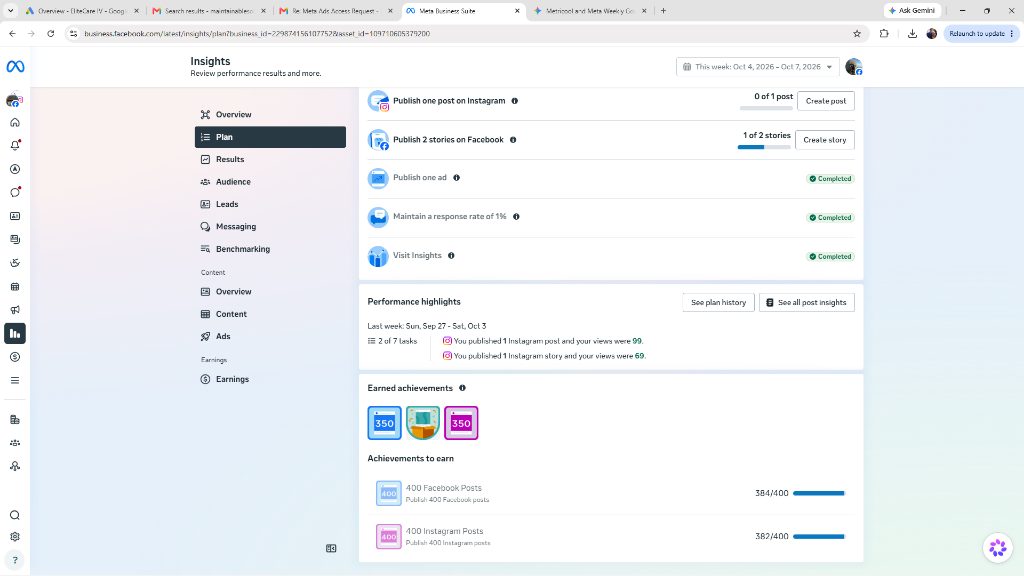Screen dimensions: 1024x576
Task: Click the profile avatar at top right of Insights
Action: pyautogui.click(x=854, y=67)
